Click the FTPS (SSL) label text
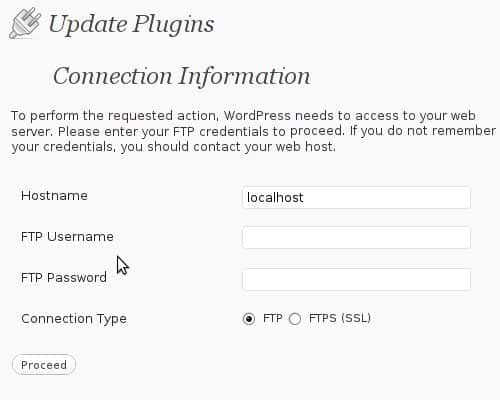 click(340, 318)
